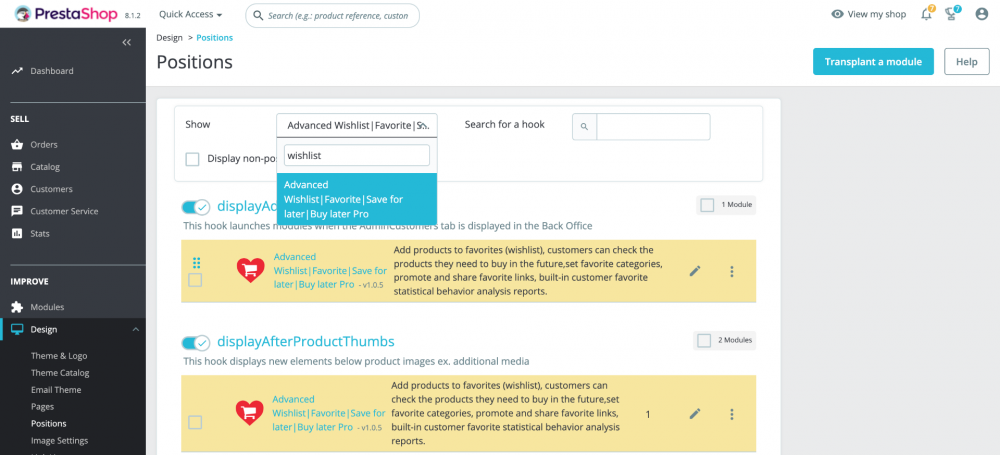Check the Display non-positionable hooks checkbox

pyautogui.click(x=193, y=159)
